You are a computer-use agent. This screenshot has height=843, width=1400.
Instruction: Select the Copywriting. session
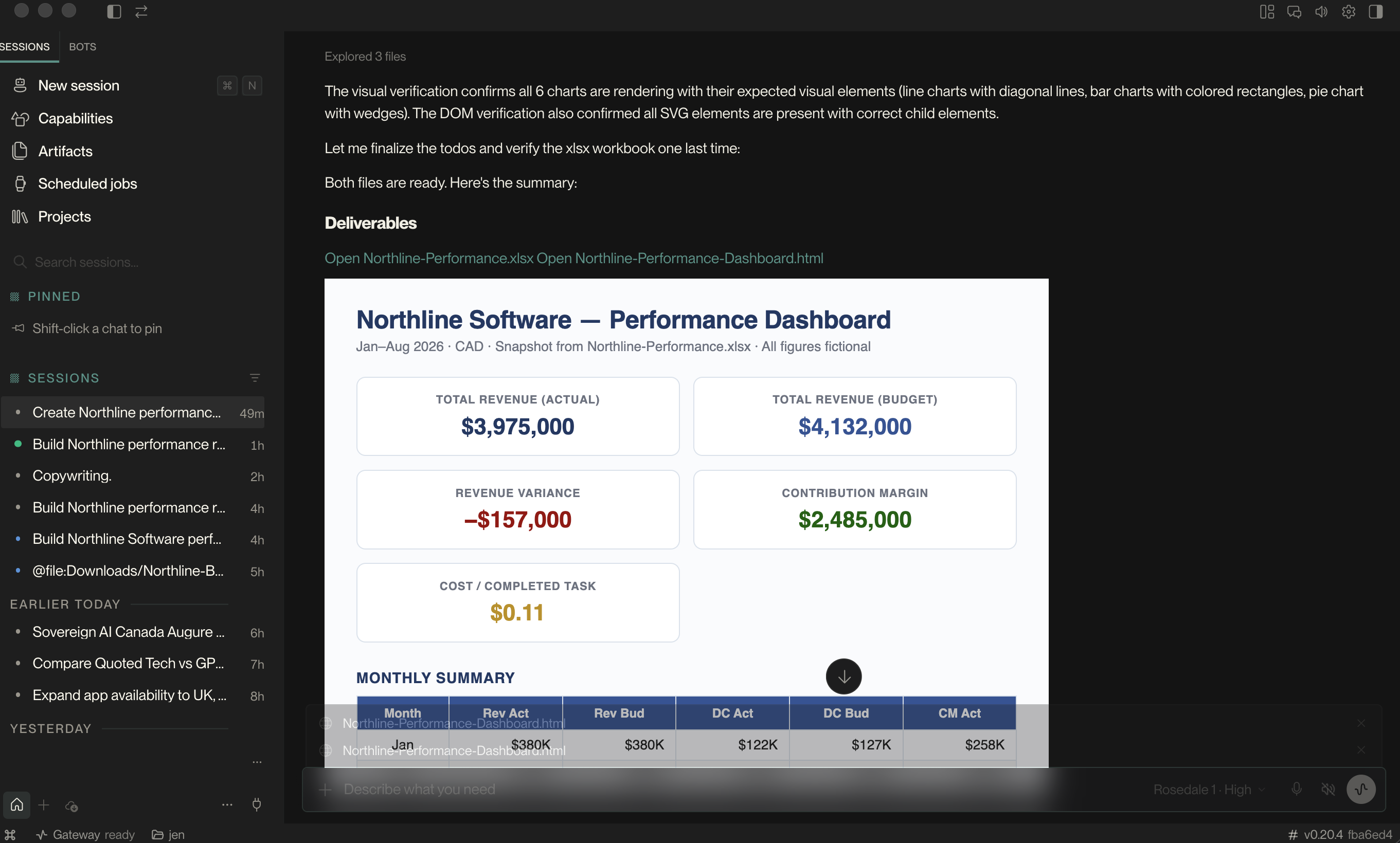click(133, 475)
